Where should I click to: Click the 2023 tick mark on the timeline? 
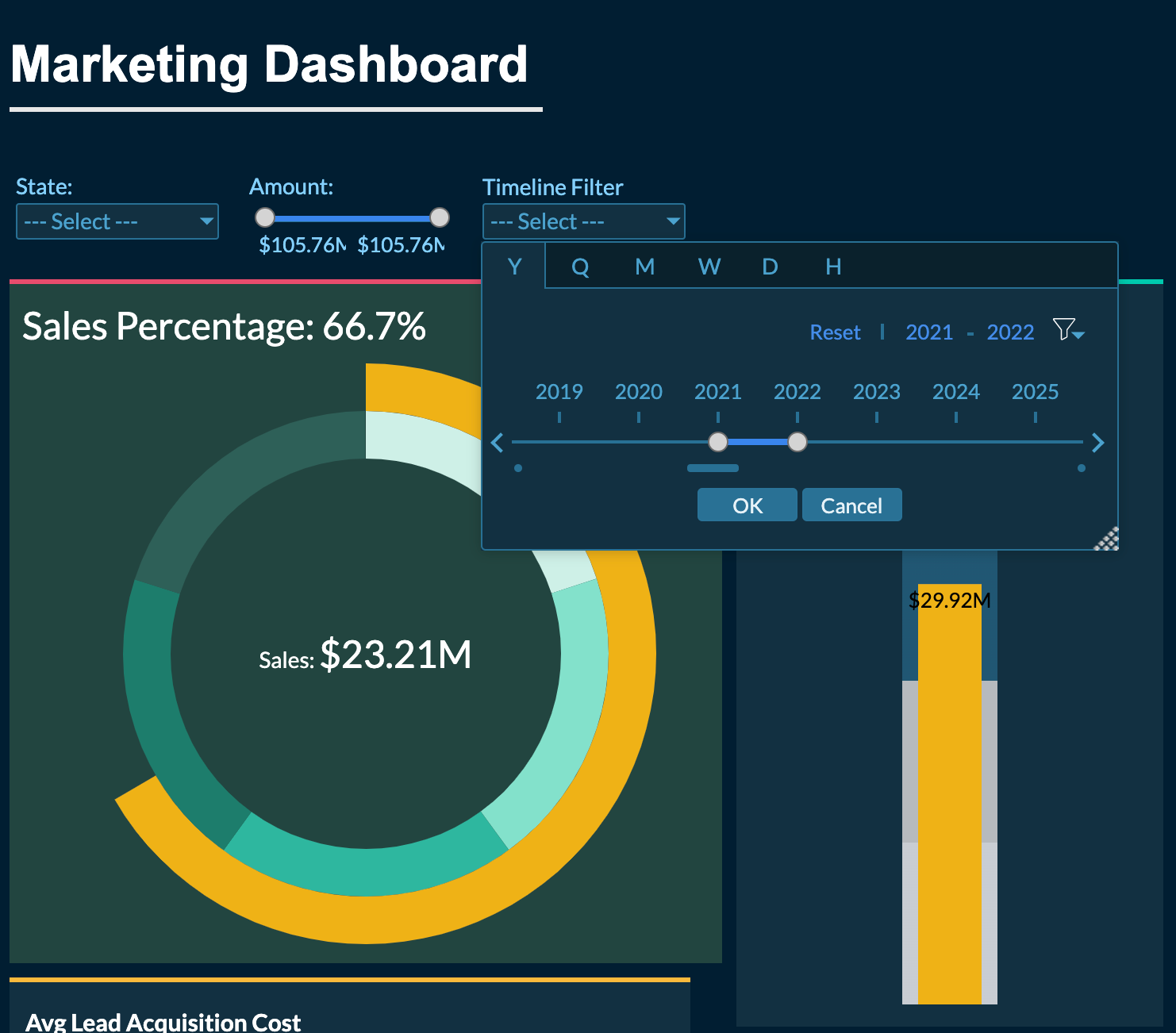pos(876,417)
